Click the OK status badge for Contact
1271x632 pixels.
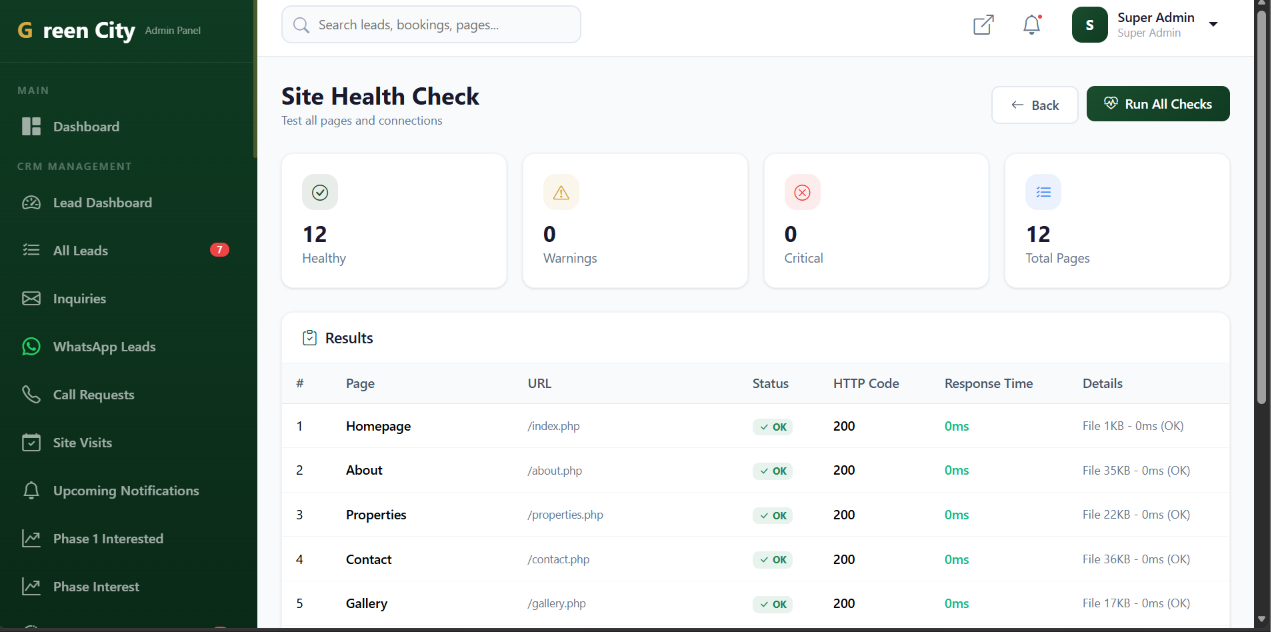point(773,559)
